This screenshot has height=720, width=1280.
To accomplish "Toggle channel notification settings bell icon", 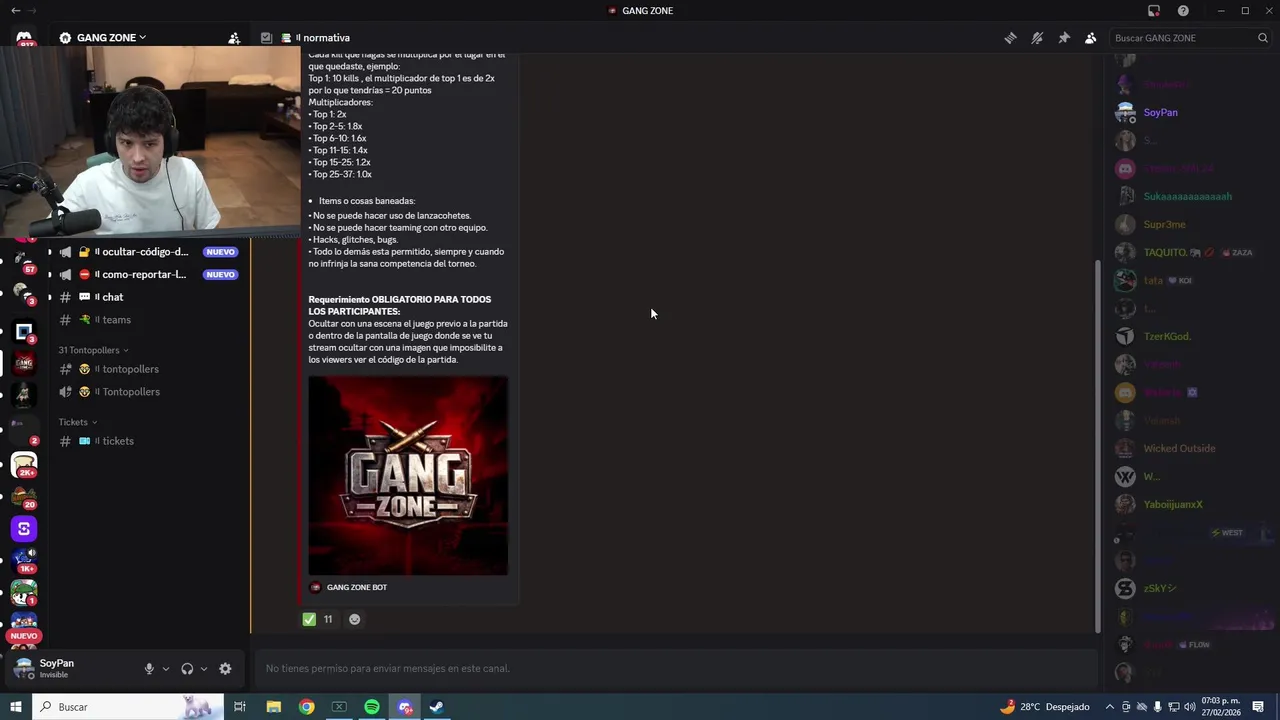I will point(1037,38).
